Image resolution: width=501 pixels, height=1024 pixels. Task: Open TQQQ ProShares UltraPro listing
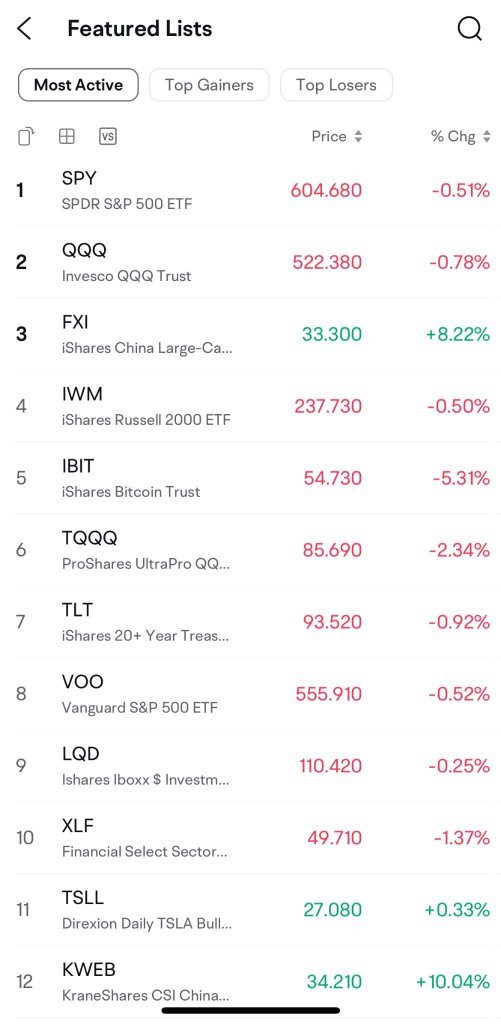click(x=253, y=550)
